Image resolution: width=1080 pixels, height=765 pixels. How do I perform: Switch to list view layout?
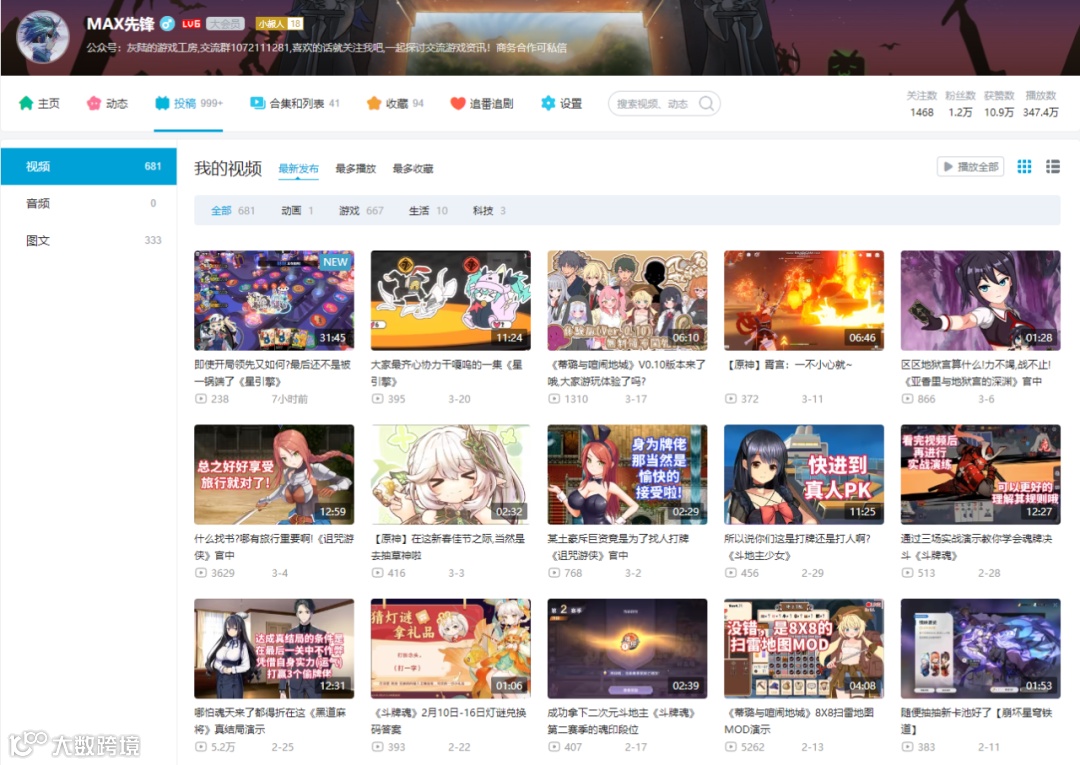point(1052,167)
